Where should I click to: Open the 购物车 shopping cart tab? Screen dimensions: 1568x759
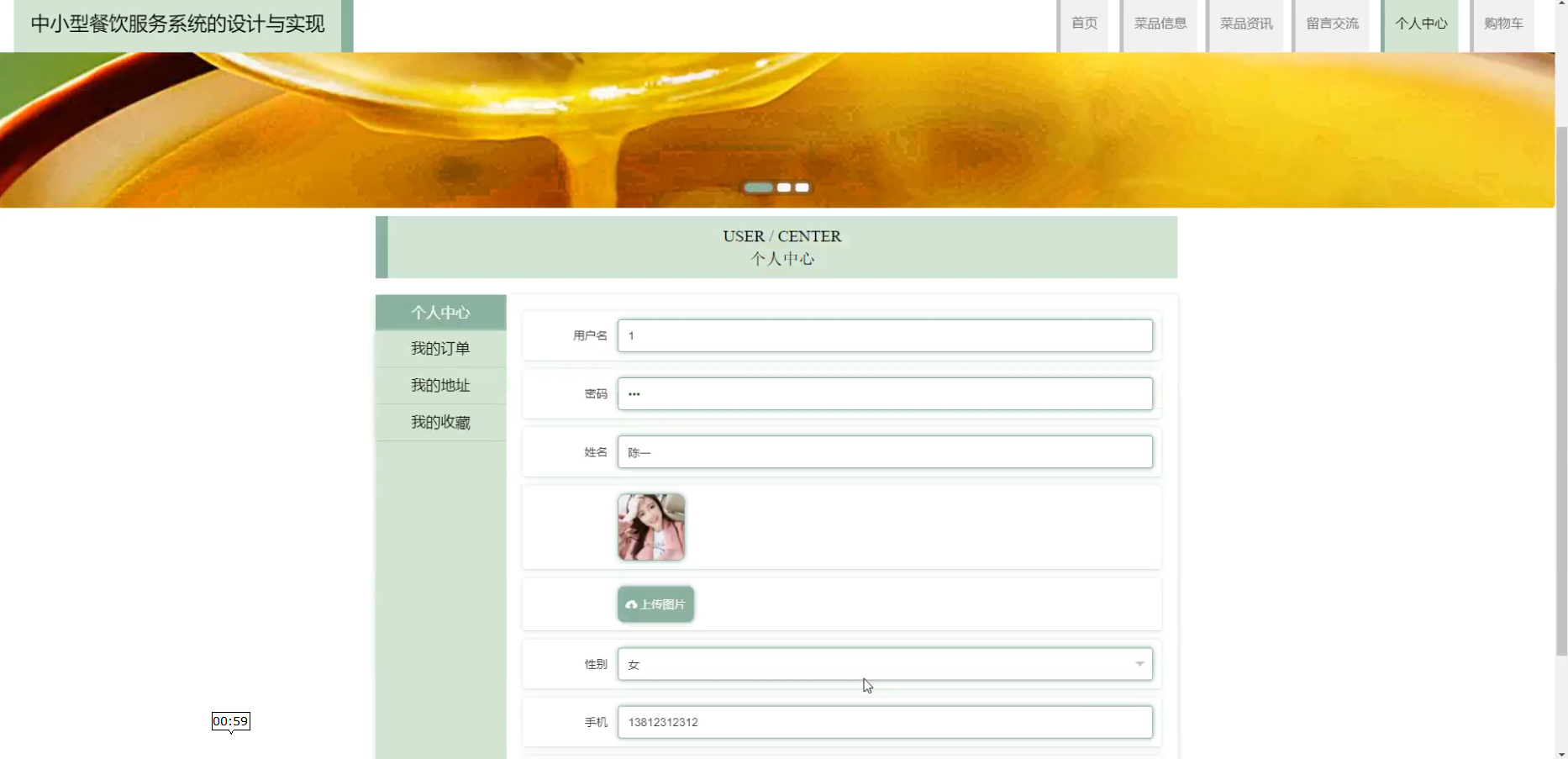(1503, 24)
